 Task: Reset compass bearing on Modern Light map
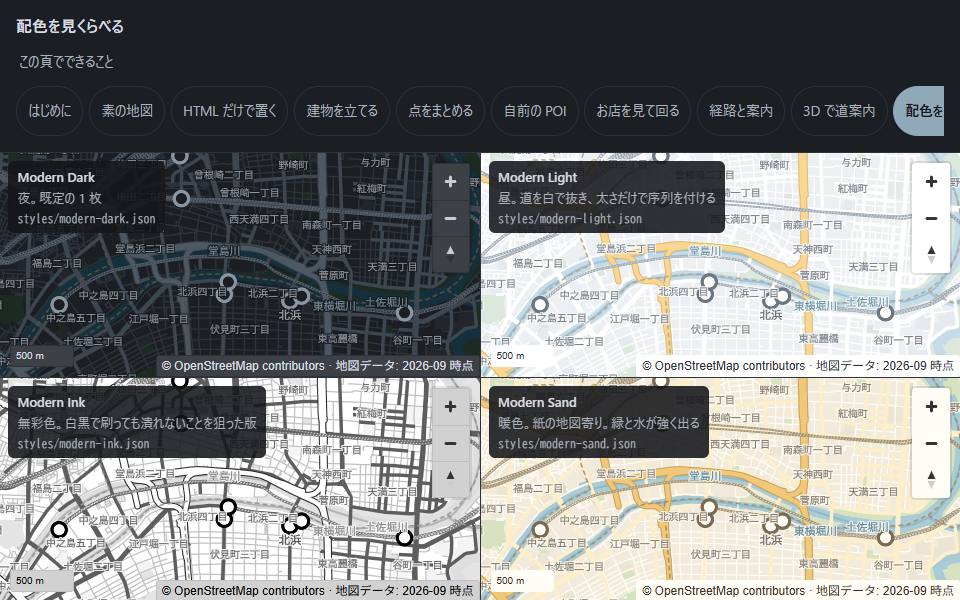931,253
